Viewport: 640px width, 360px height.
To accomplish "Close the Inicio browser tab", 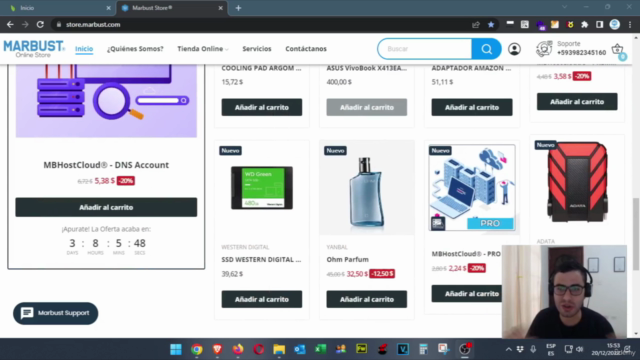I will [x=108, y=8].
